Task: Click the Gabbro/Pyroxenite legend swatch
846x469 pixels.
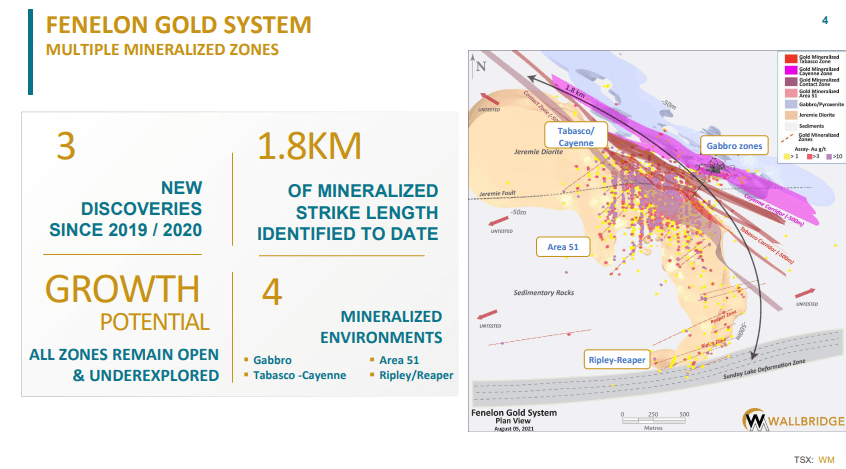Action: tap(791, 104)
